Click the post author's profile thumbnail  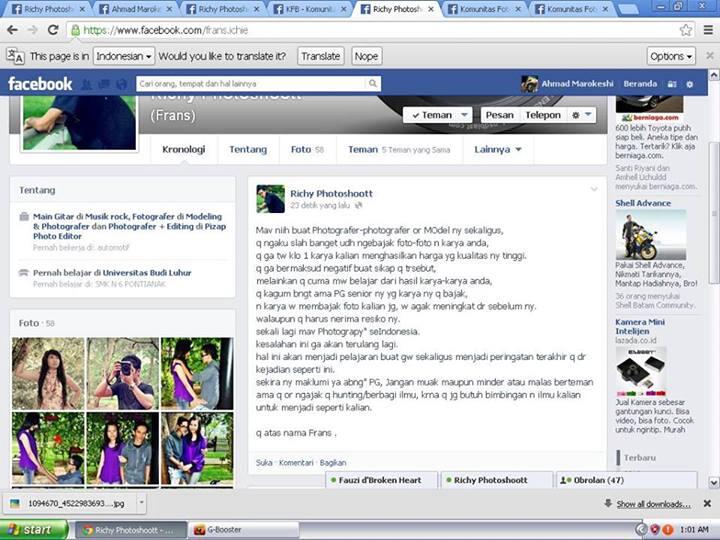tap(270, 199)
